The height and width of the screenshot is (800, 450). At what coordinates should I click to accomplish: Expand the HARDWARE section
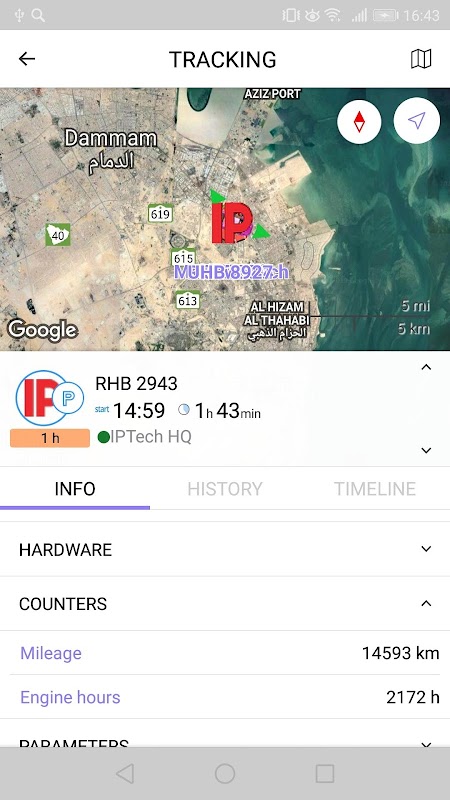click(x=225, y=549)
